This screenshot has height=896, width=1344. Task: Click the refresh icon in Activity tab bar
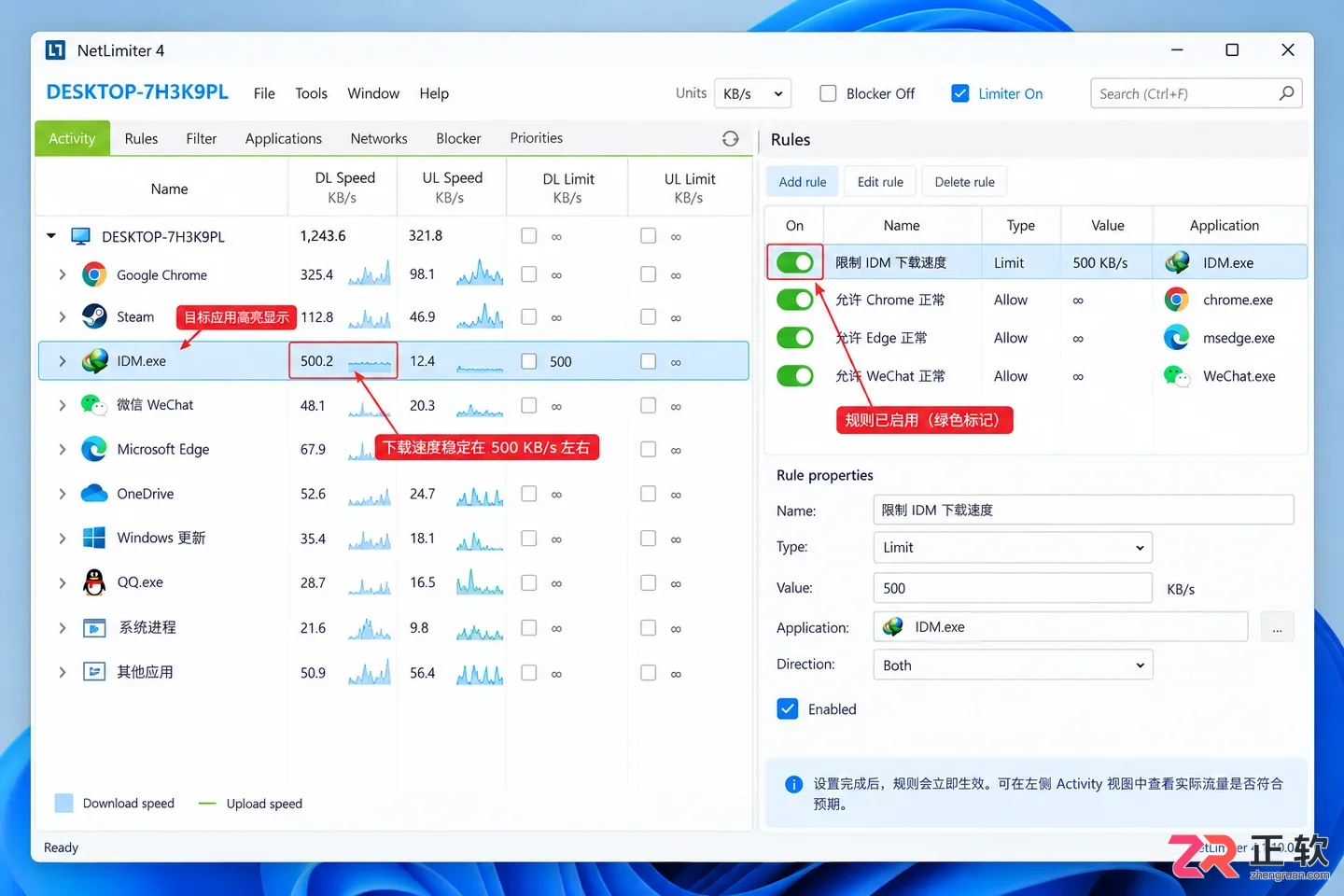730,138
